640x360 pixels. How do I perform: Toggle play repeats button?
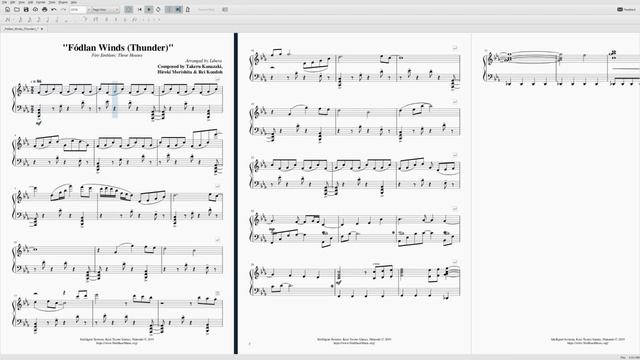click(169, 9)
